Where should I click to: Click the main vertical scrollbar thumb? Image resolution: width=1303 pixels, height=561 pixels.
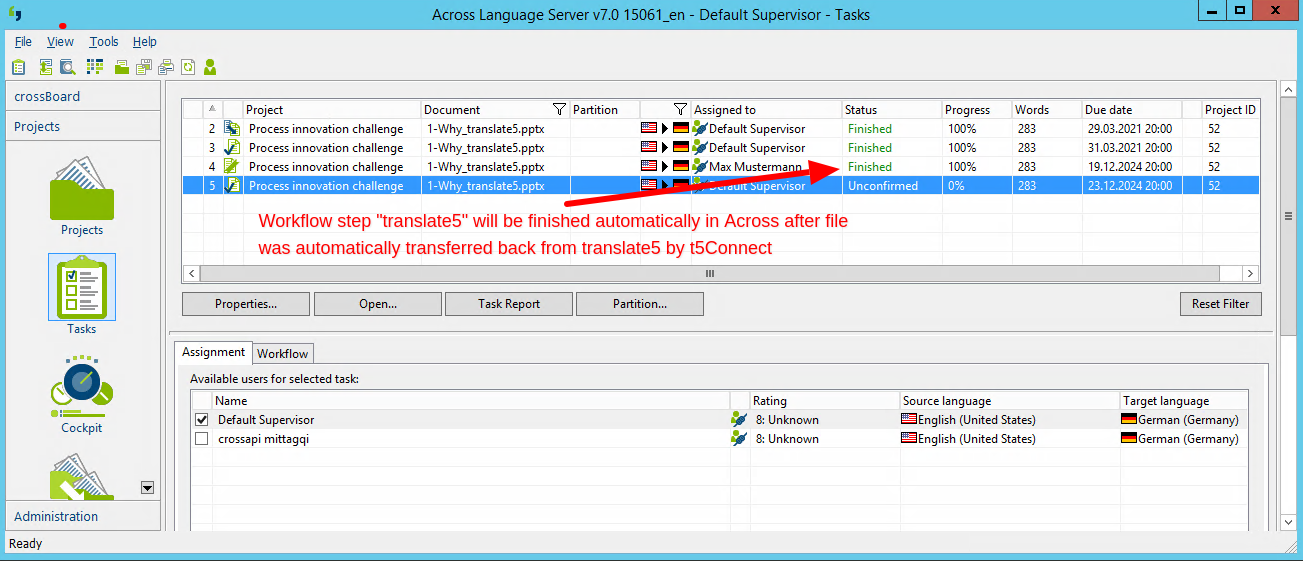tap(1288, 215)
